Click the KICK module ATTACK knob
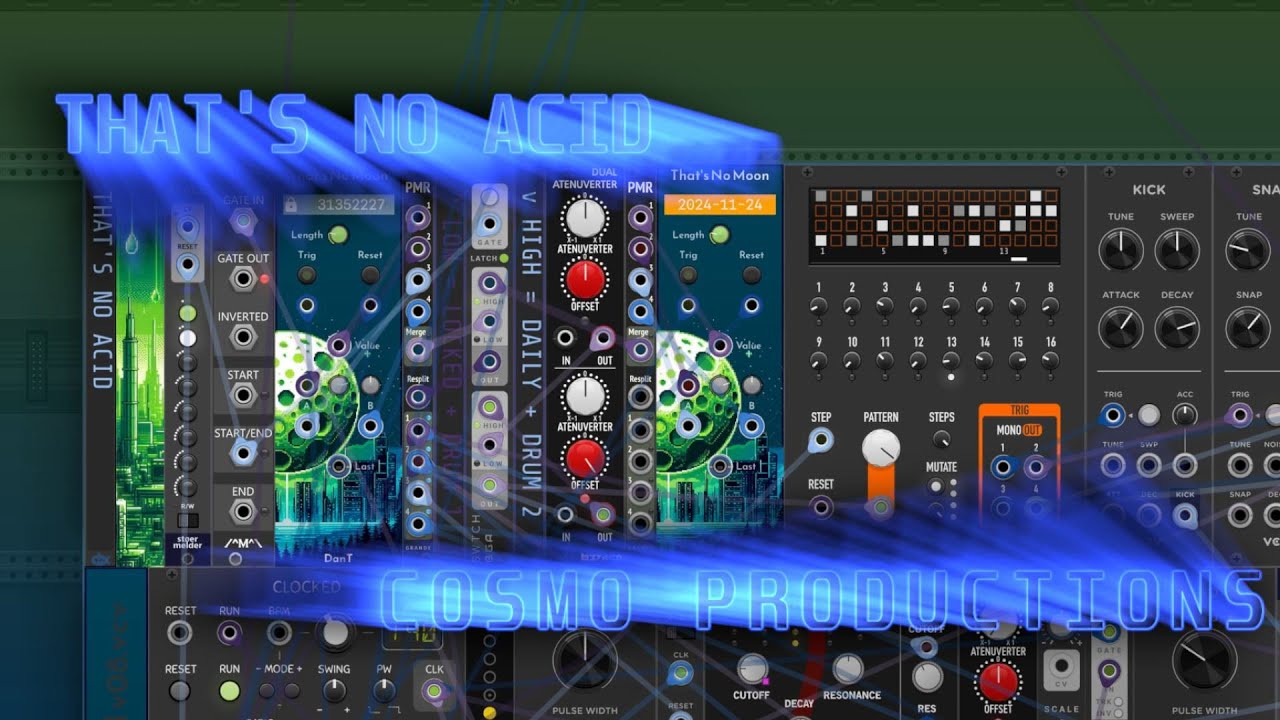This screenshot has height=720, width=1280. pyautogui.click(x=1121, y=328)
